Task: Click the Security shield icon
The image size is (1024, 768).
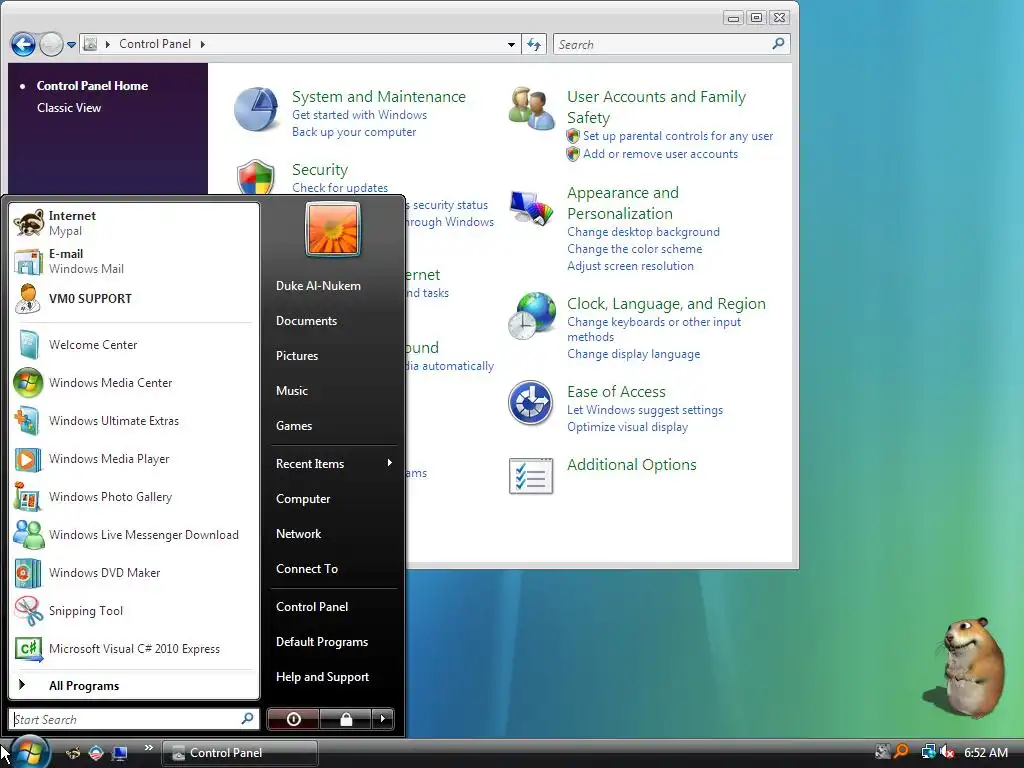Action: tap(255, 177)
